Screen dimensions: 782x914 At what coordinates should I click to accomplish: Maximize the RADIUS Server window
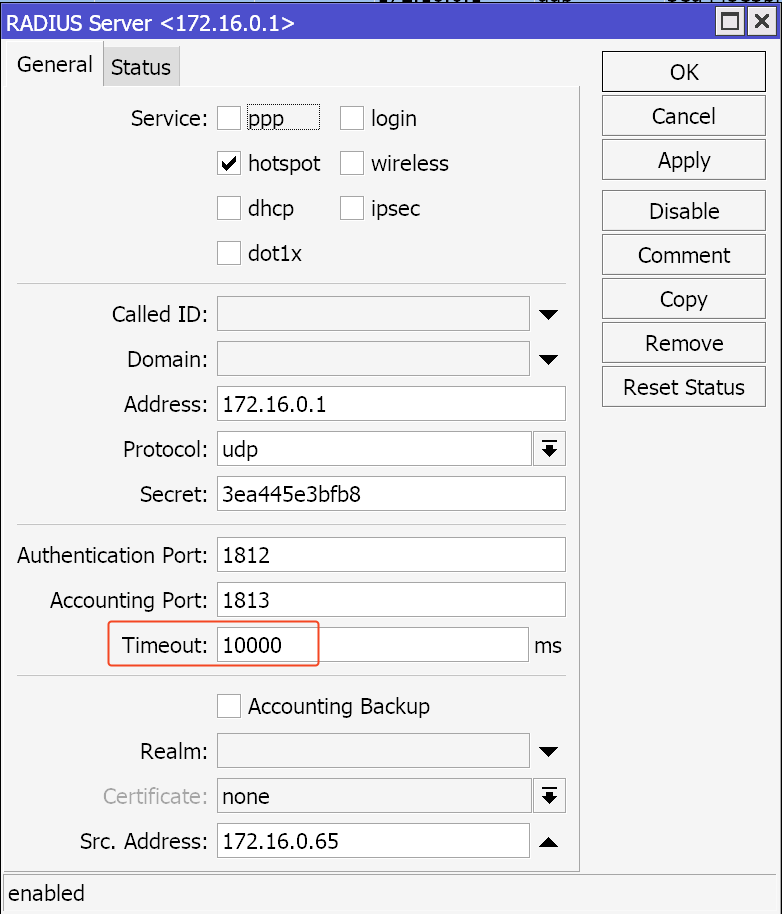coord(730,22)
